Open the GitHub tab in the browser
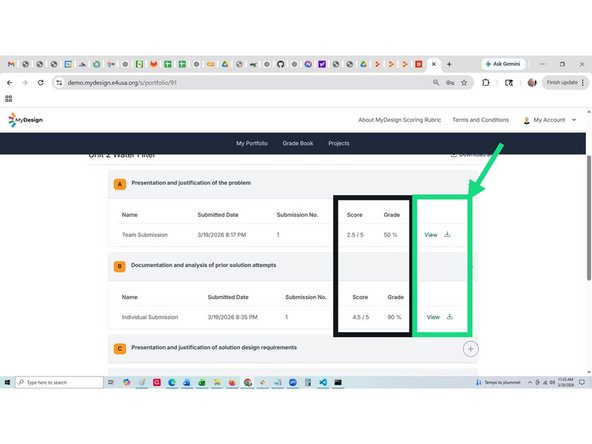Viewport: 592px width, 444px height. click(280, 64)
